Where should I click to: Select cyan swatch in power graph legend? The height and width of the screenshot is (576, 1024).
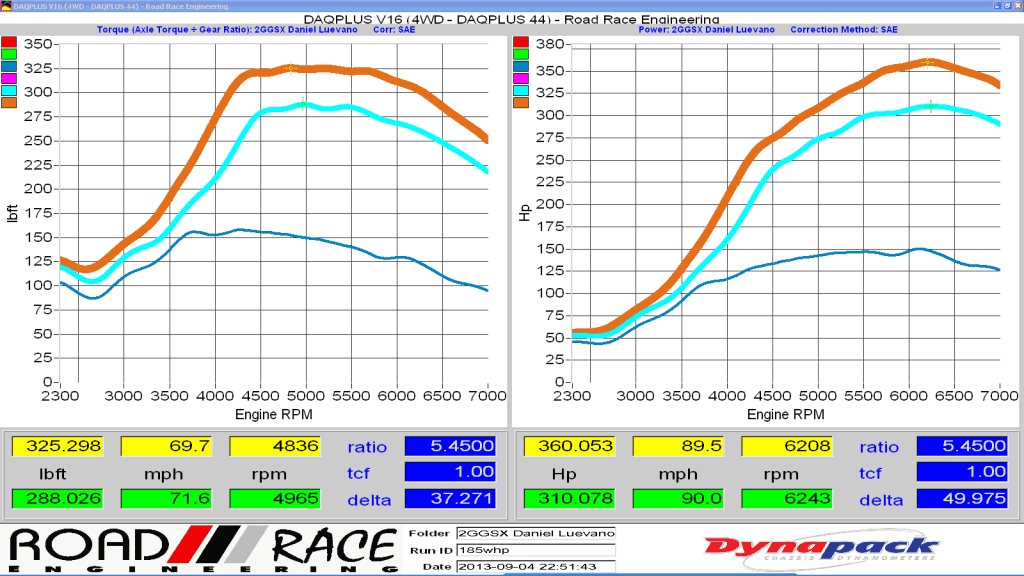point(520,91)
